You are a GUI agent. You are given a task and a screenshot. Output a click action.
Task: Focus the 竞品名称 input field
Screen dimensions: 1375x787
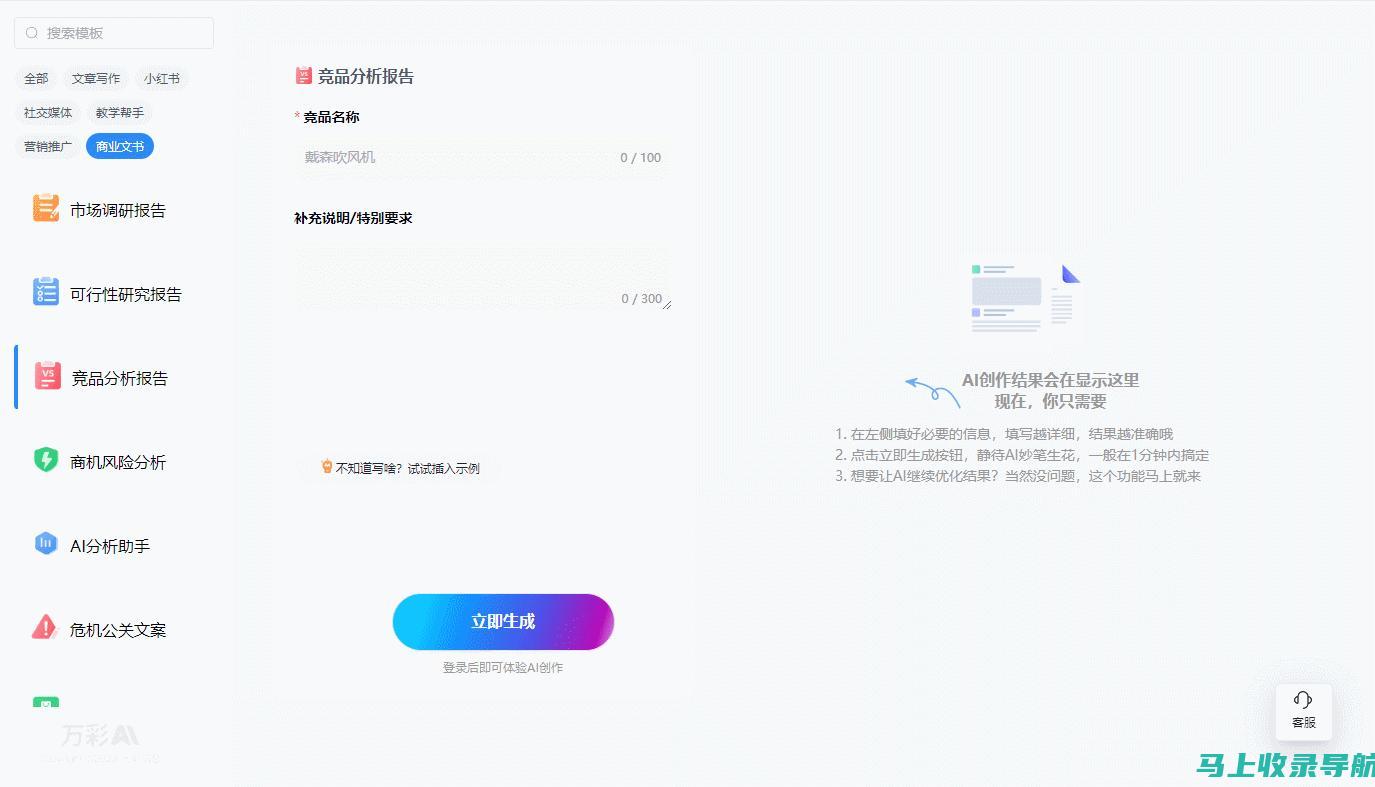[482, 157]
